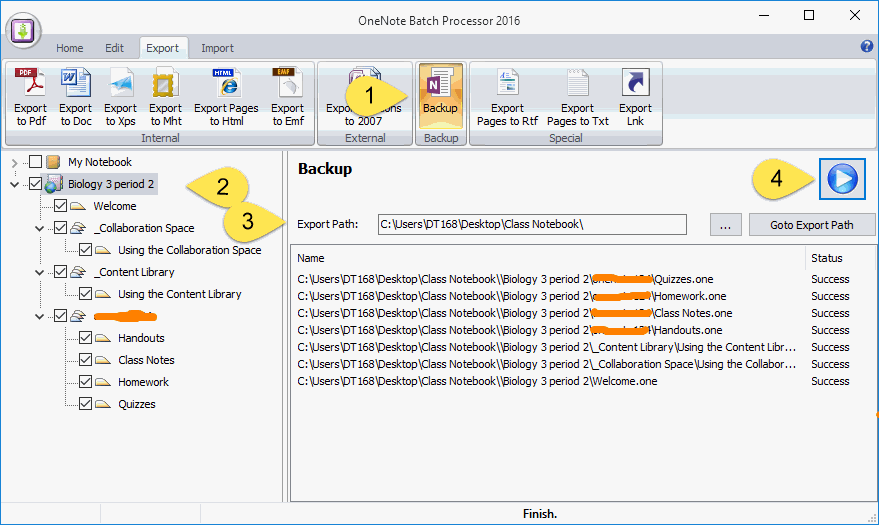Uncheck Using the Content Library checkbox
The image size is (879, 525).
pos(85,294)
